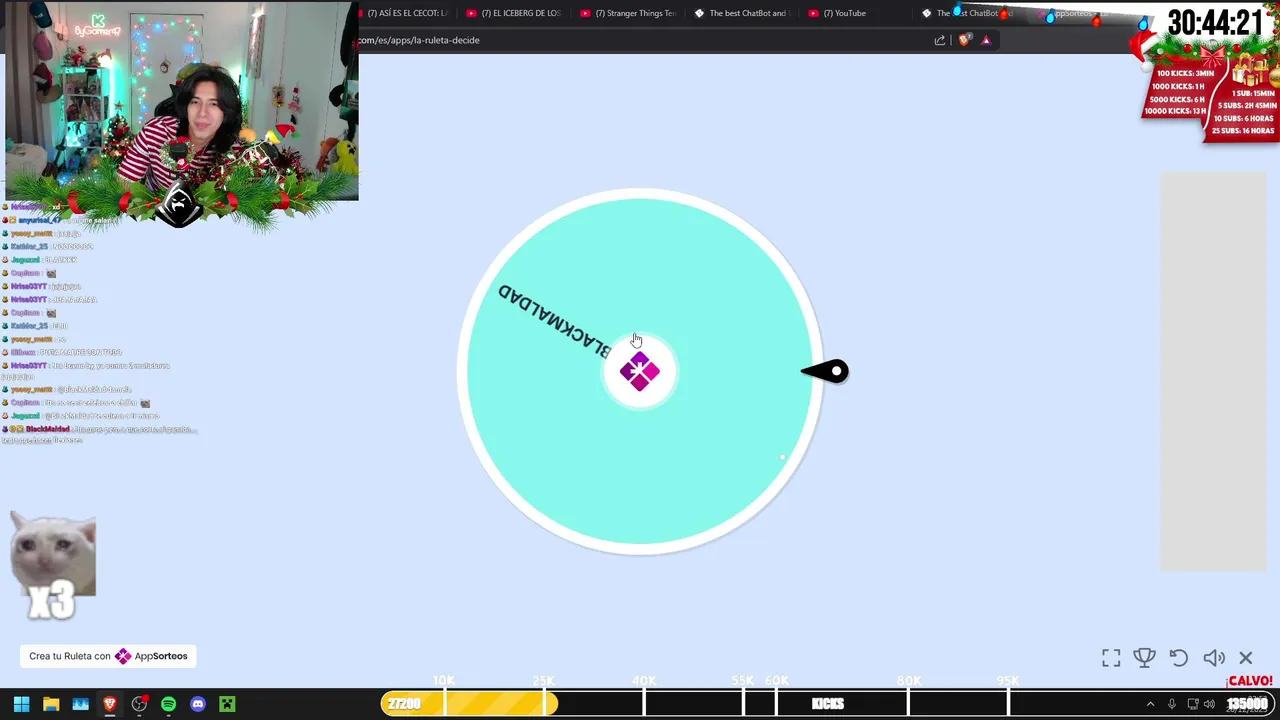The height and width of the screenshot is (720, 1280).
Task: Open Minecraft from the taskbar
Action: [227, 704]
